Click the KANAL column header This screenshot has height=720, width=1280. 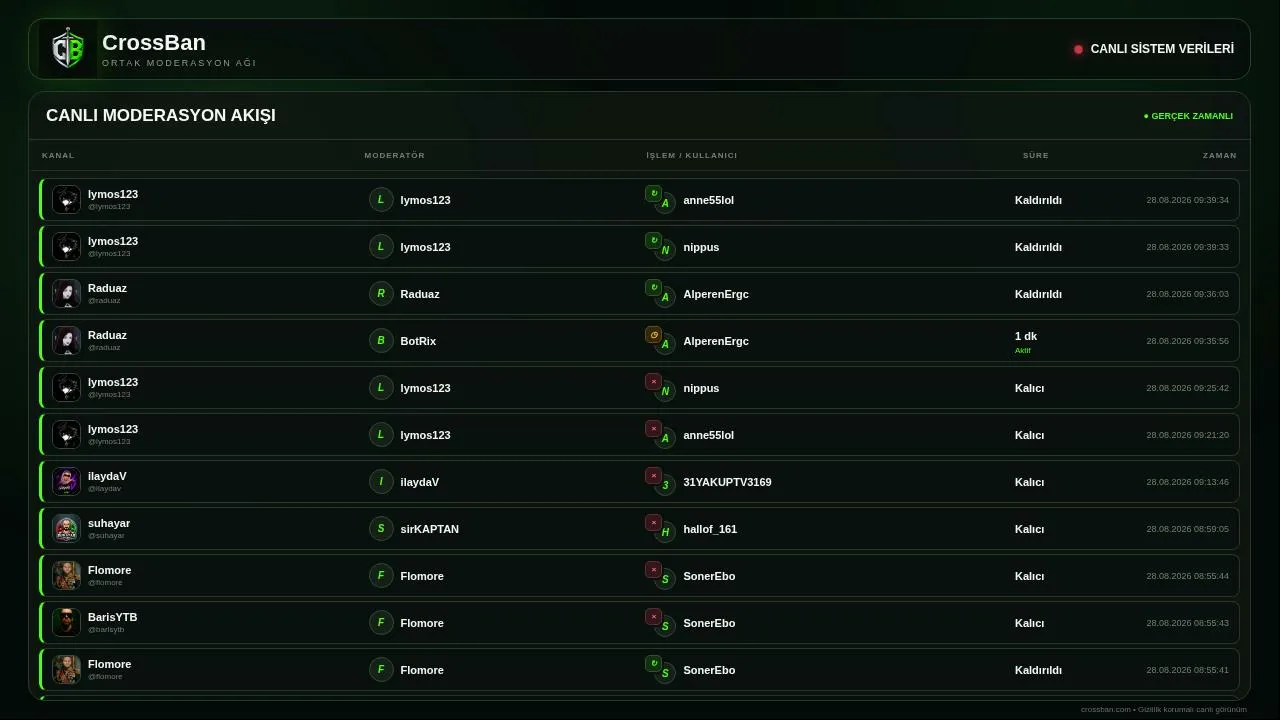58,155
